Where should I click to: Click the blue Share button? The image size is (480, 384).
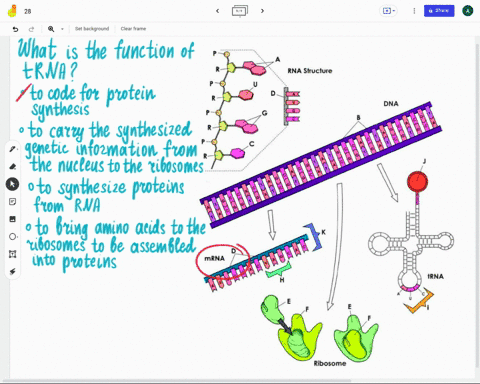[439, 11]
